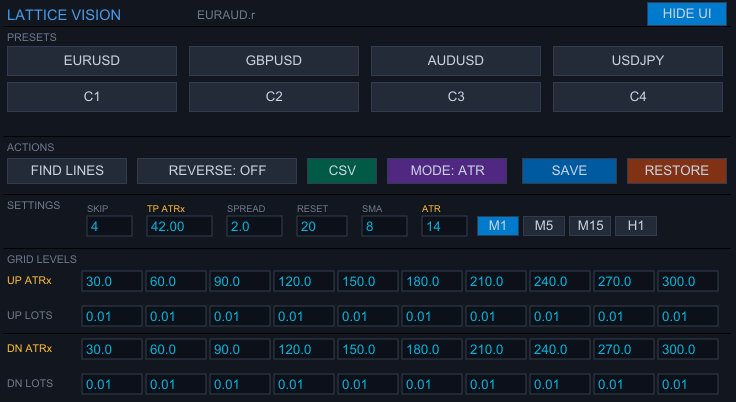Click the SPREAD value field
The height and width of the screenshot is (402, 736).
click(254, 227)
